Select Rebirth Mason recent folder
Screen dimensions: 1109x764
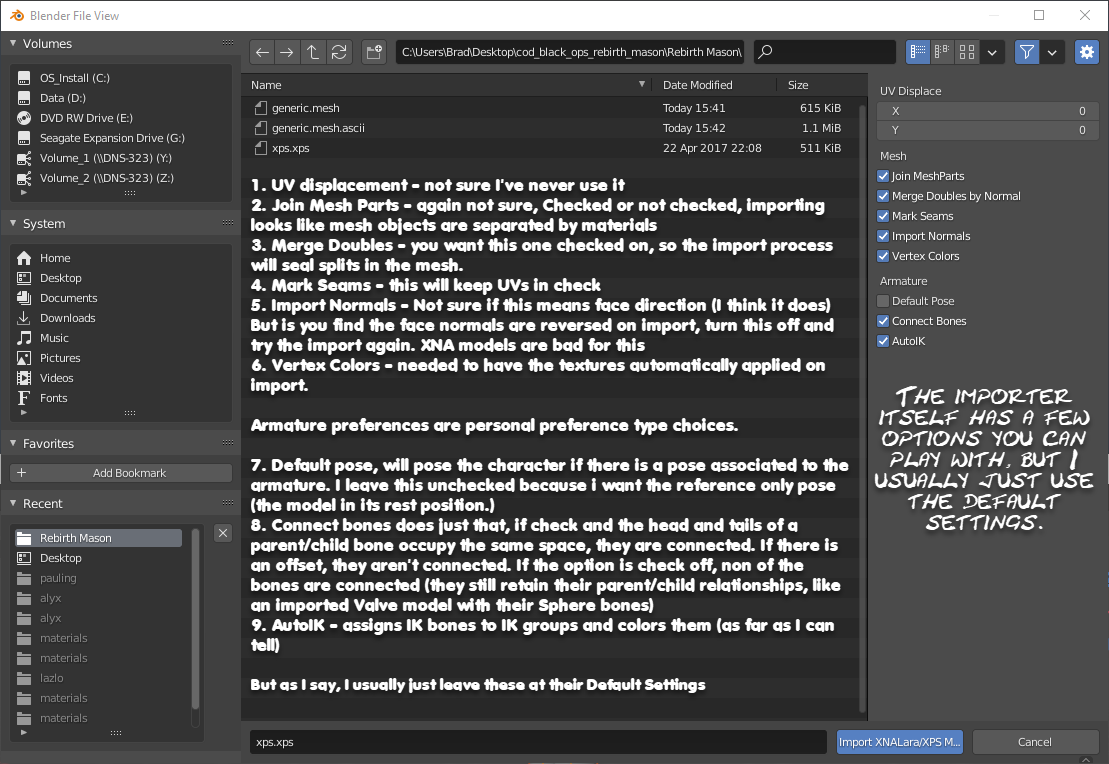tap(98, 538)
